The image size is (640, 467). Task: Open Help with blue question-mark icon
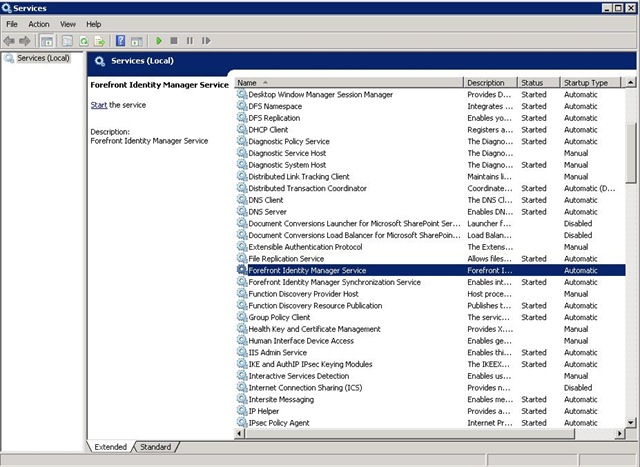point(120,41)
